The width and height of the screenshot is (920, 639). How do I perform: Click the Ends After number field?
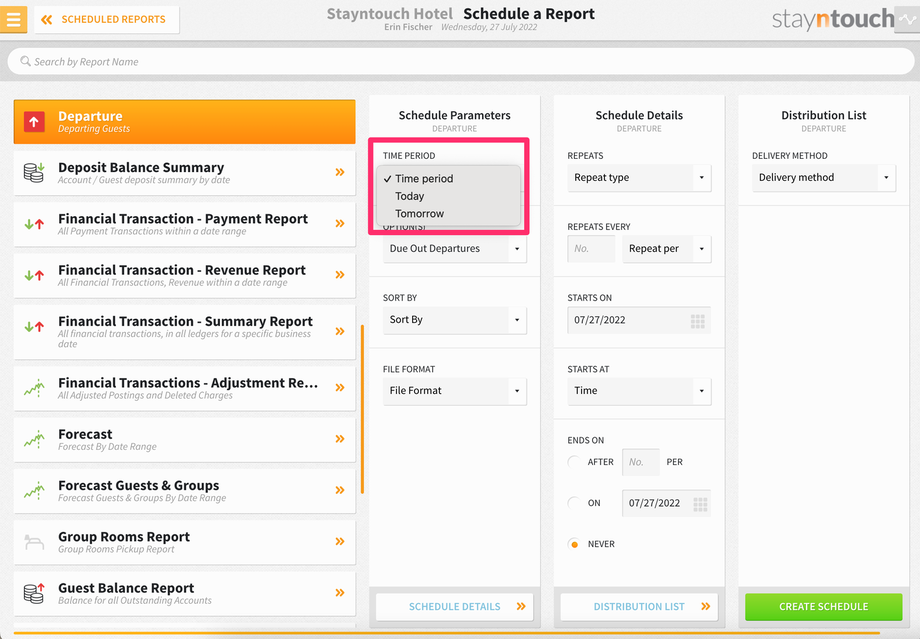[x=641, y=462]
